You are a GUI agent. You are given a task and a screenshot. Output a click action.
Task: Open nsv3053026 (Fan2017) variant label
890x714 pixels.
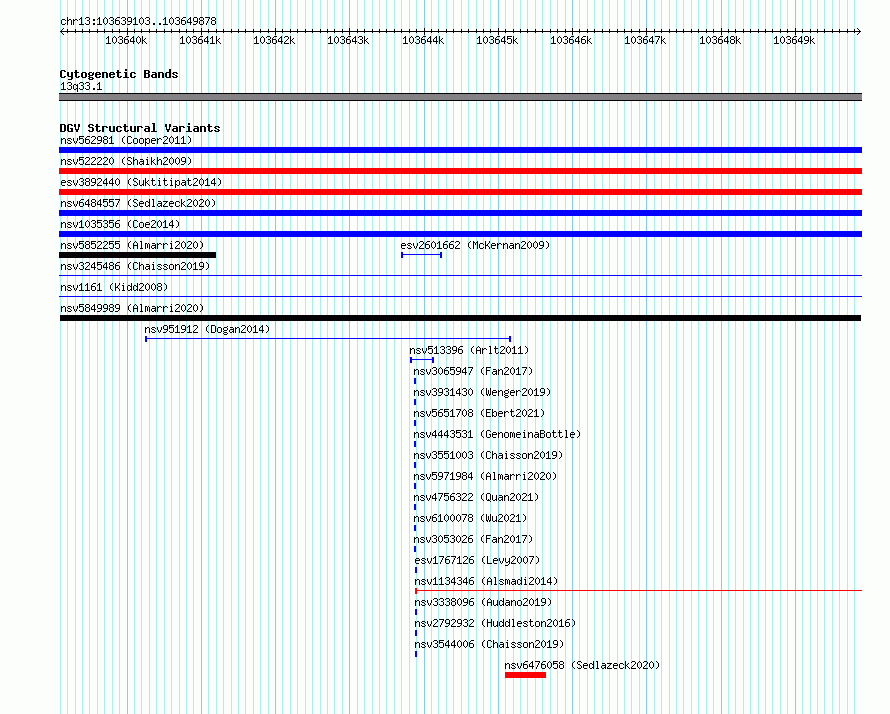click(x=473, y=539)
